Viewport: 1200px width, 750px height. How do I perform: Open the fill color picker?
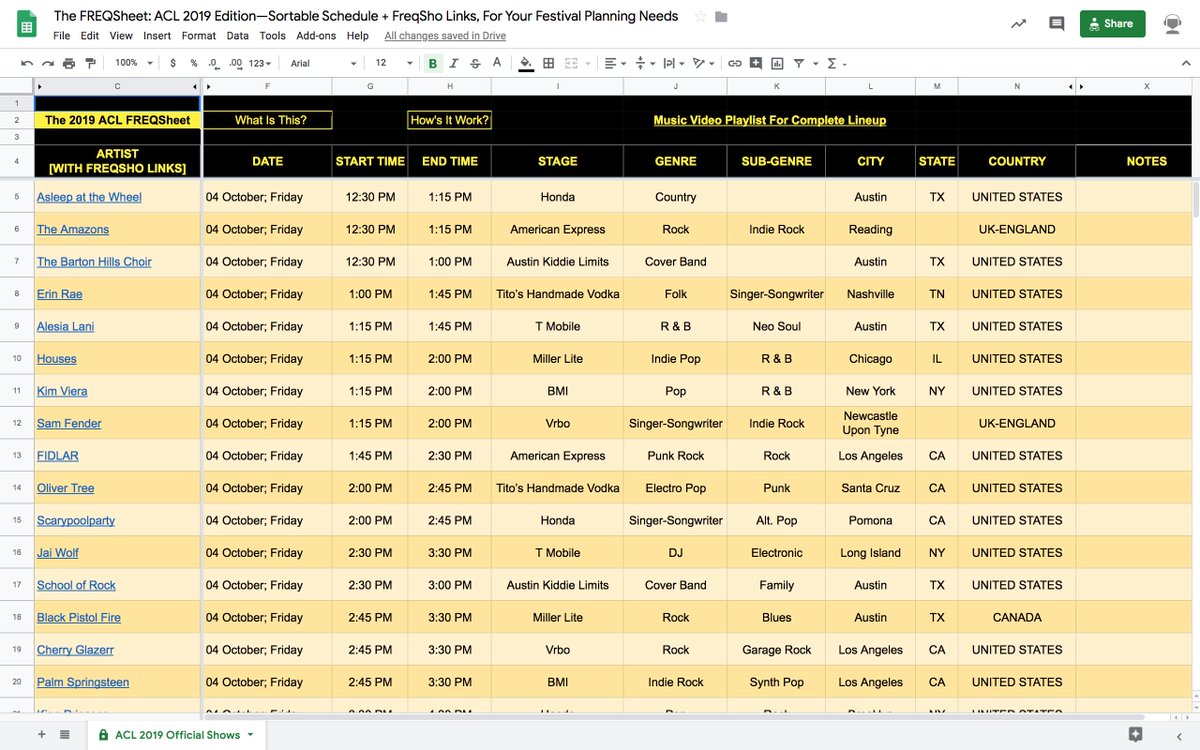coord(526,63)
